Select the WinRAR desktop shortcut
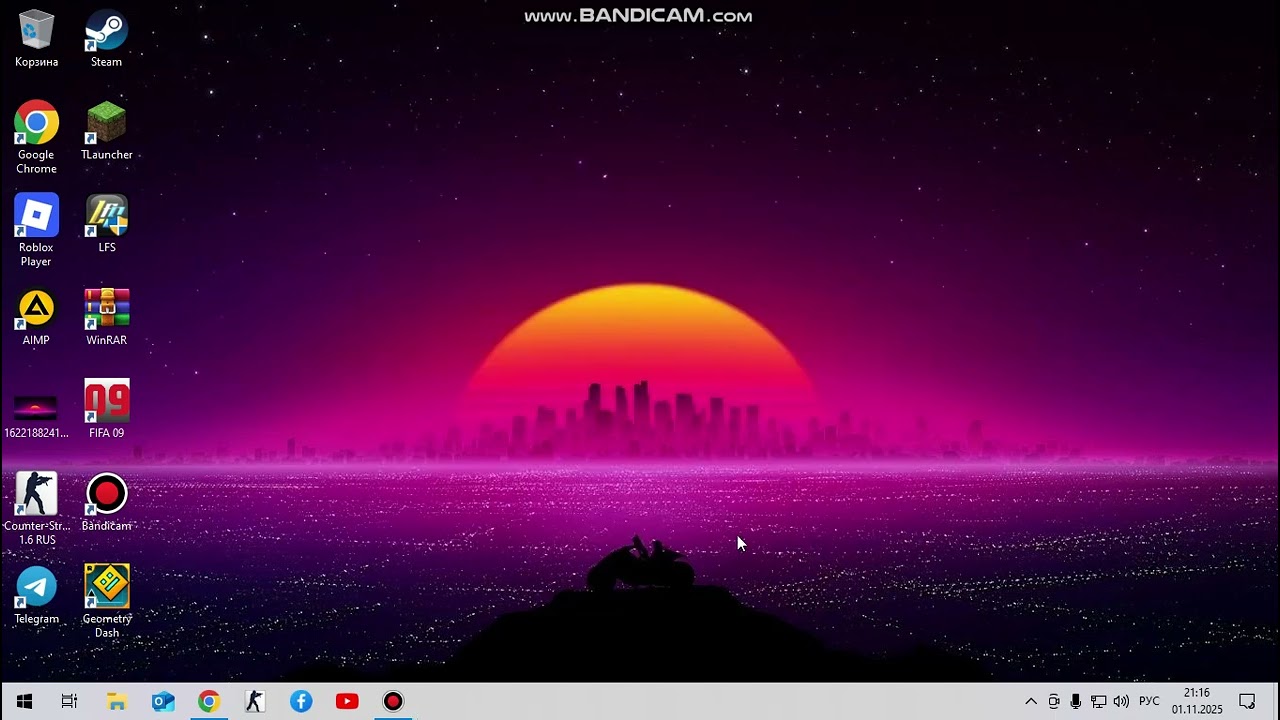This screenshot has height=720, width=1280. [106, 317]
